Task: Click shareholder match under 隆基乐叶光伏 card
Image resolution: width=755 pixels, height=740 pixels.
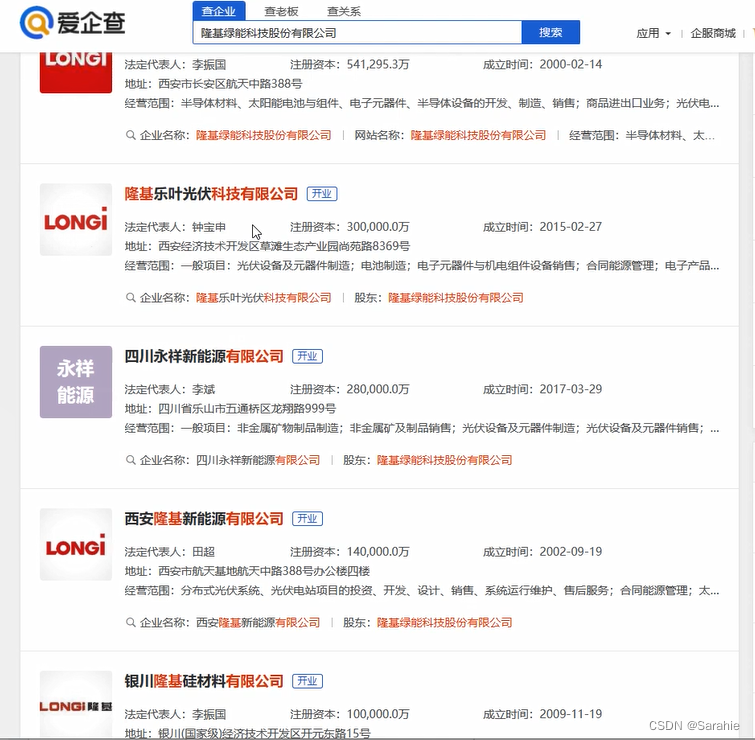Action: click(x=456, y=298)
